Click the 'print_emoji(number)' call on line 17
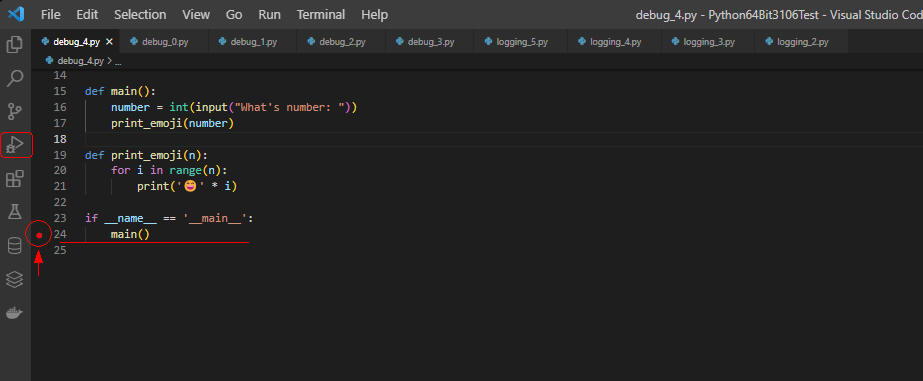The width and height of the screenshot is (923, 381). 172,123
